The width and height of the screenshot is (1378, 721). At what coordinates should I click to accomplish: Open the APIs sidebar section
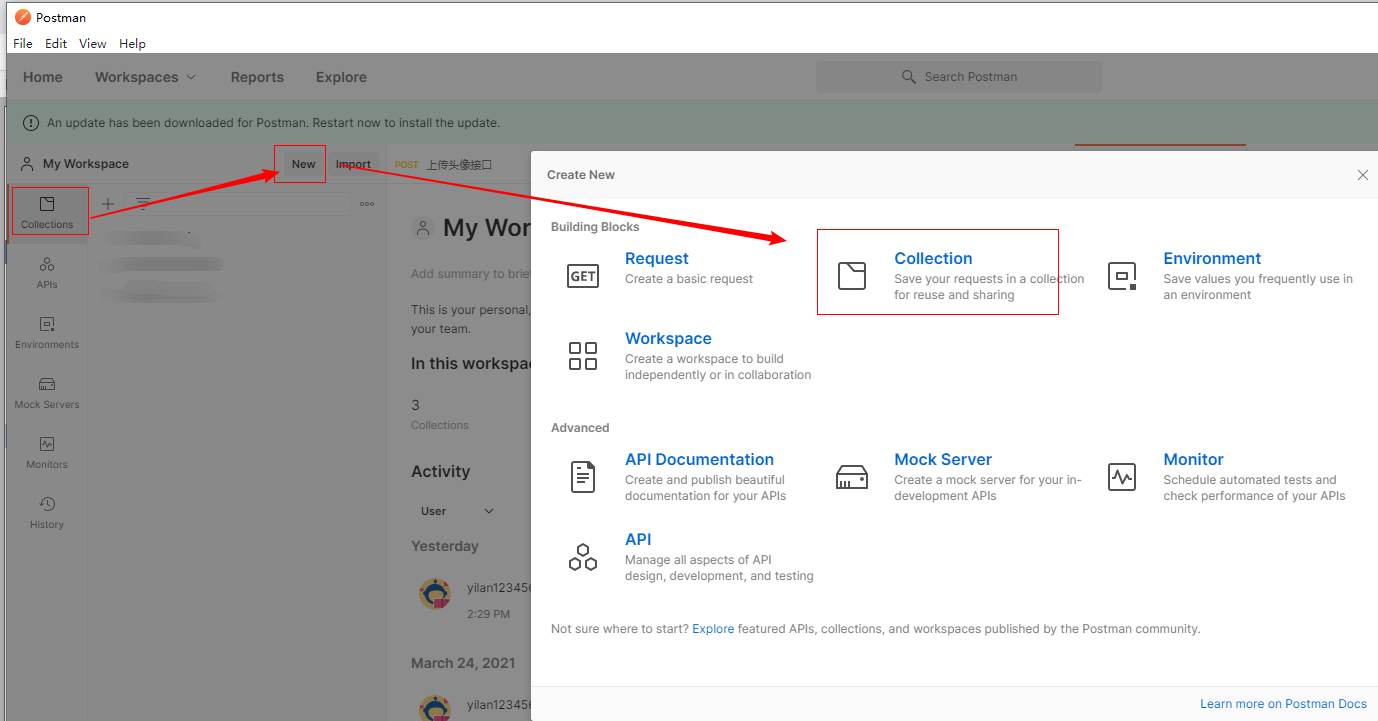[47, 272]
